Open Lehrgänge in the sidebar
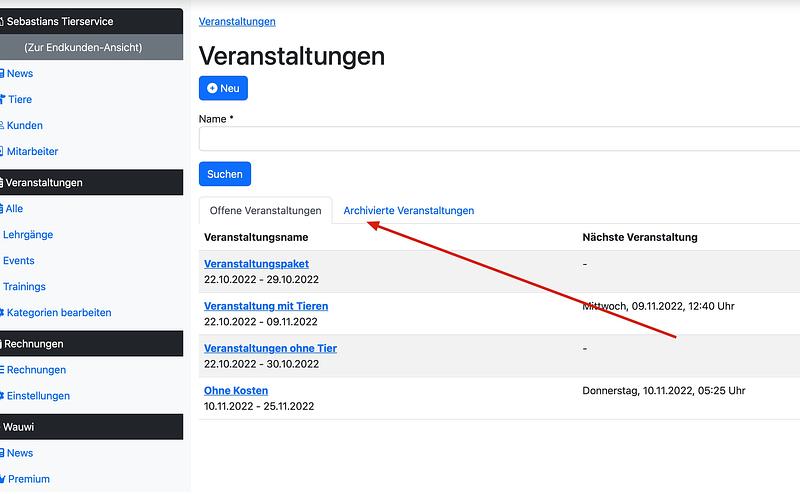This screenshot has height=494, width=800. 28,235
